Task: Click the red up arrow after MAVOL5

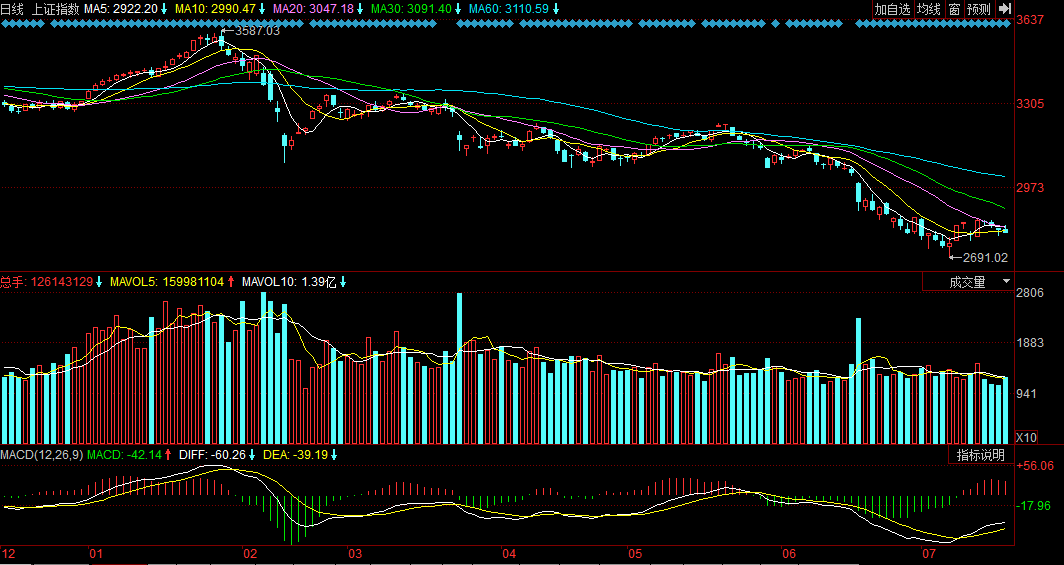Action: click(x=231, y=282)
